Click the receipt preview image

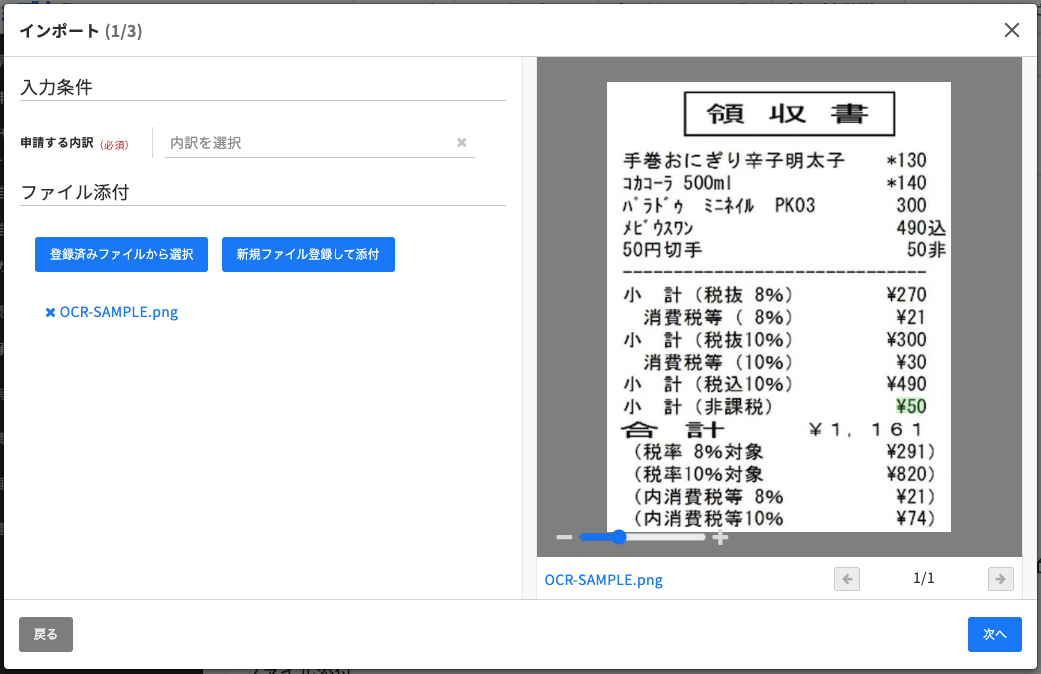[779, 307]
